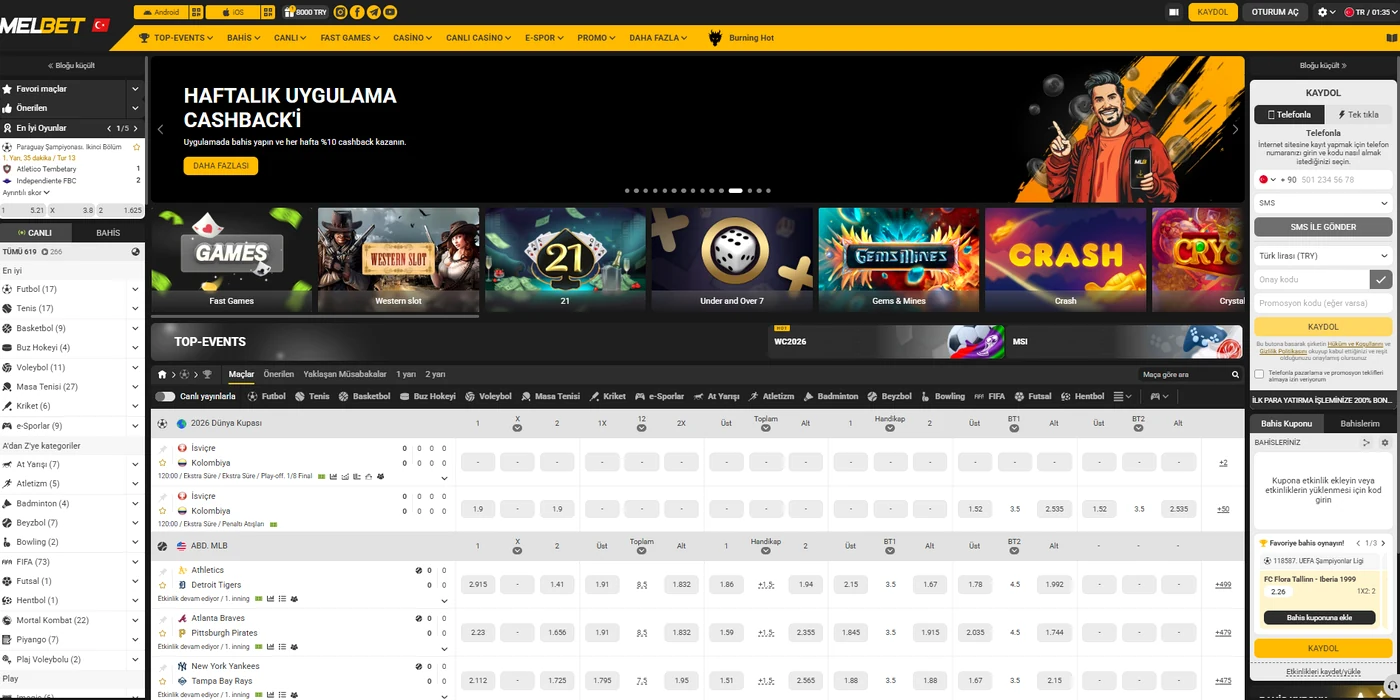Switch left sidebar to BAHİS mode
This screenshot has width=1400, height=700.
coord(108,232)
